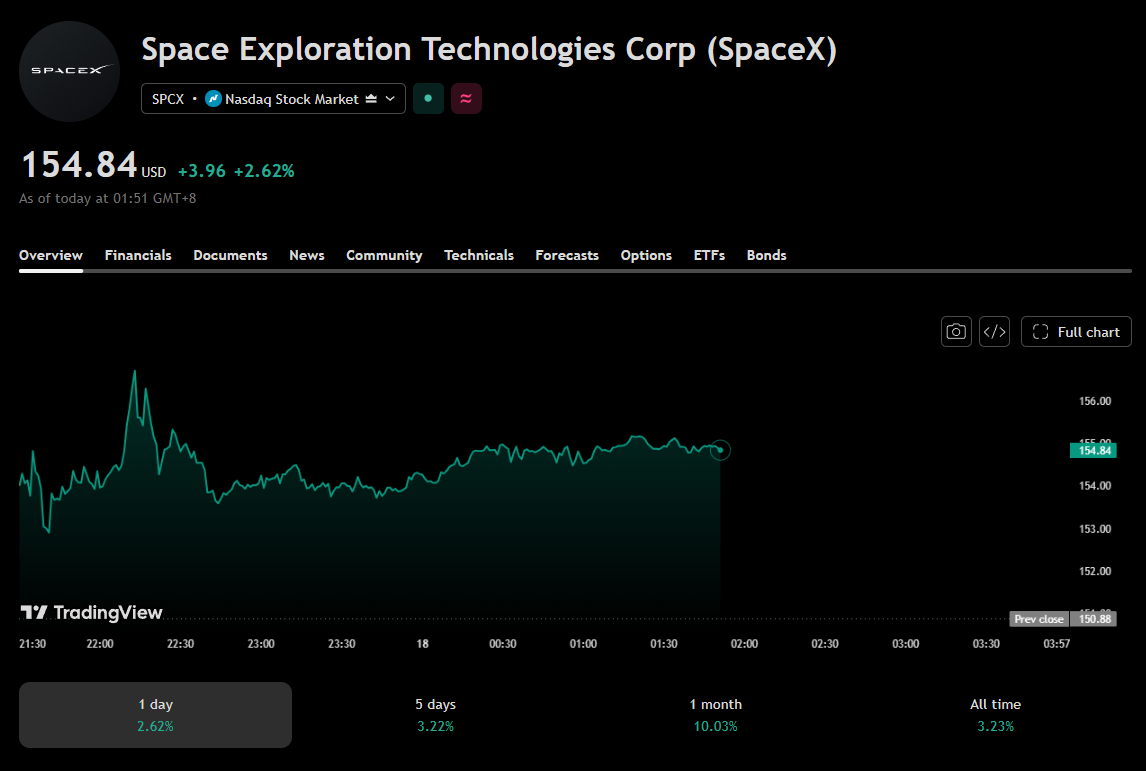Switch to the Technicals tab
This screenshot has width=1146, height=771.
(x=479, y=255)
